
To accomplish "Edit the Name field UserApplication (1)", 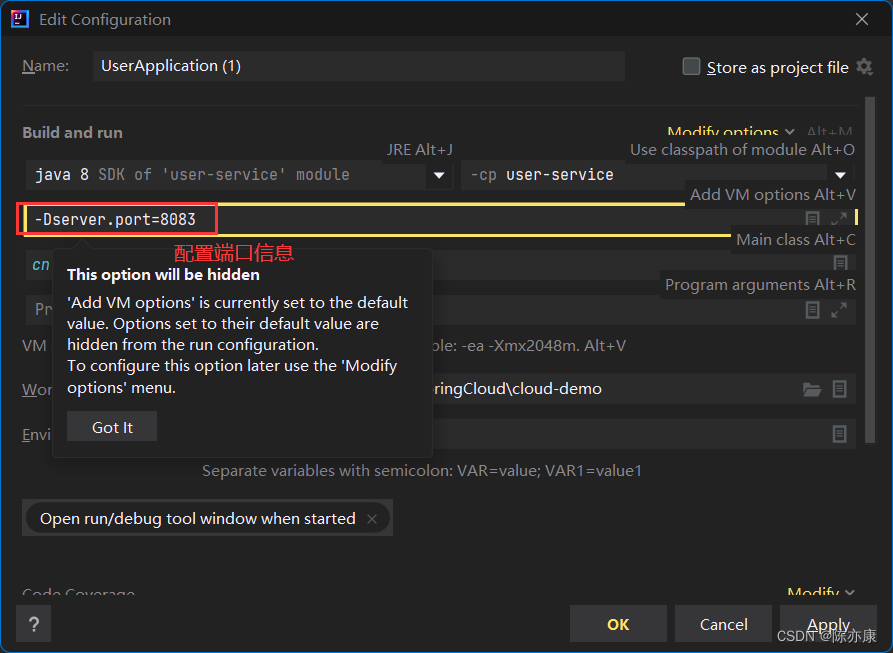I will tap(359, 66).
